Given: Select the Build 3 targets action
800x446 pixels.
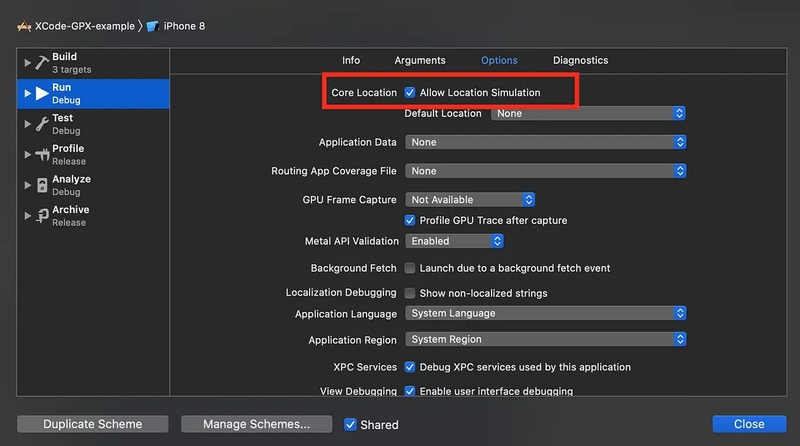Looking at the screenshot, I should [x=93, y=63].
